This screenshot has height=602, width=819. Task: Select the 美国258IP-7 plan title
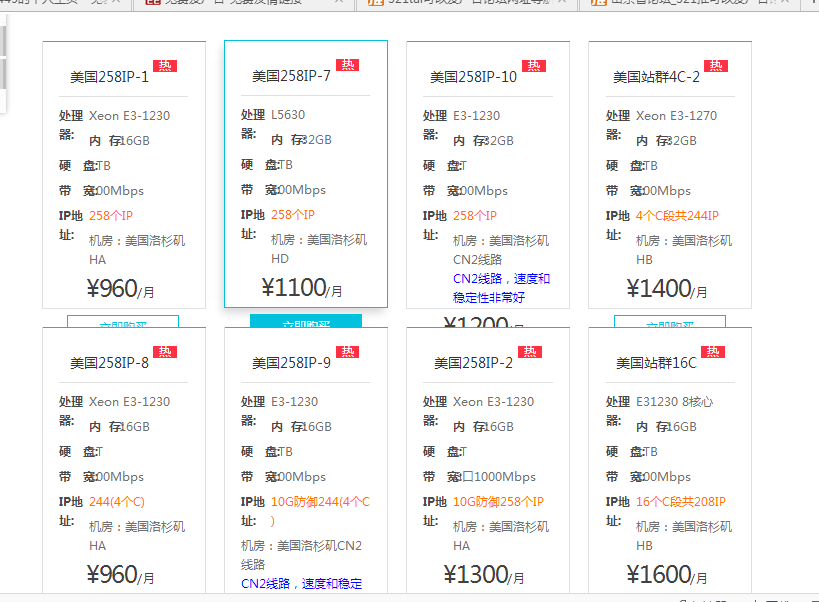click(x=291, y=76)
